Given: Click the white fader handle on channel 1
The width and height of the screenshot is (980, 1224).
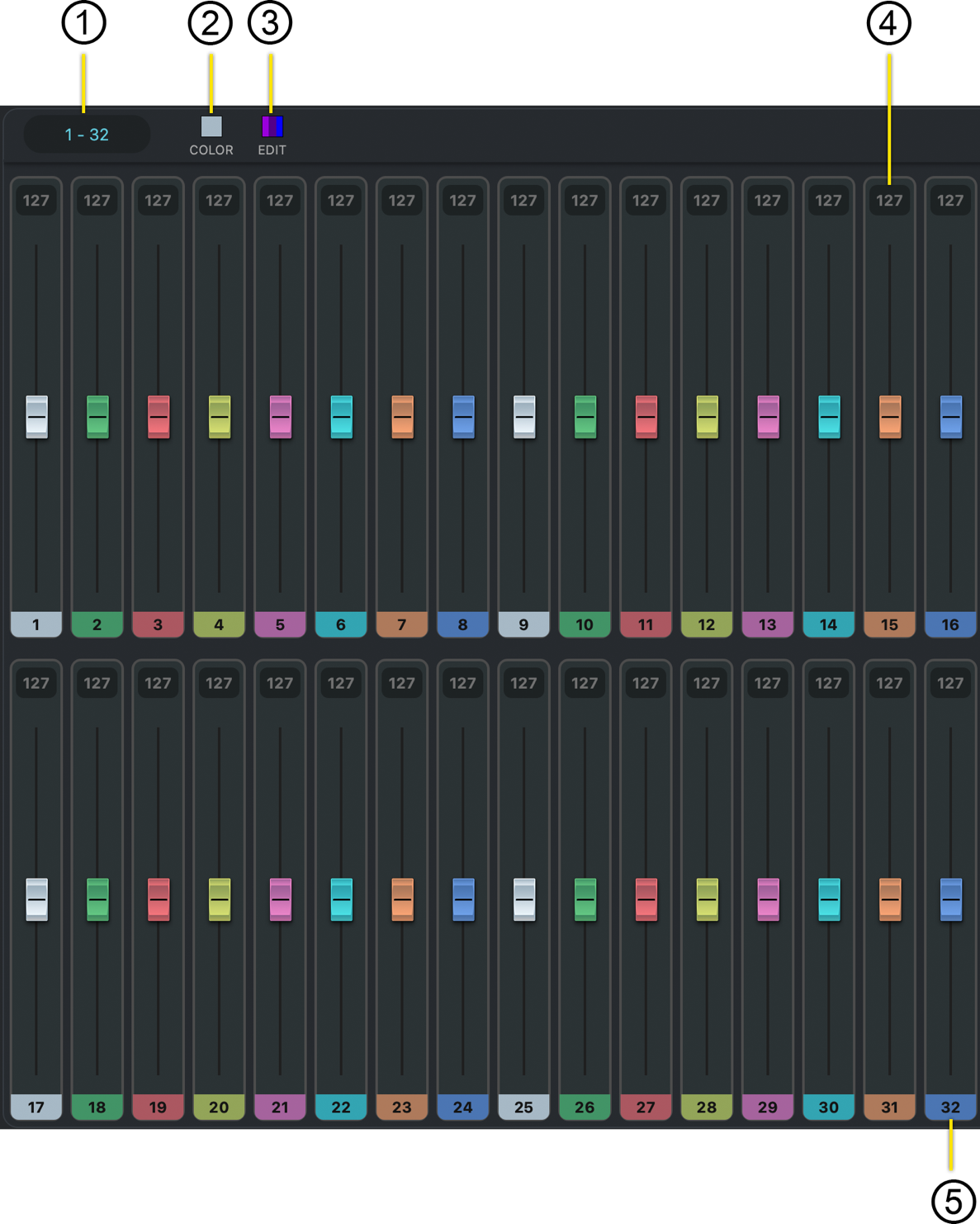Looking at the screenshot, I should tap(36, 417).
